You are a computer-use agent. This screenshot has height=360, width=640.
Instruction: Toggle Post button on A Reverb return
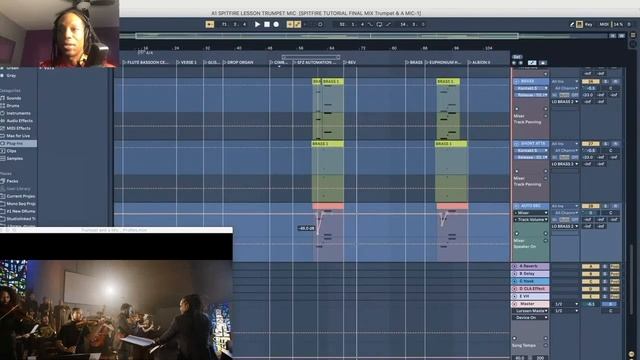pos(615,267)
